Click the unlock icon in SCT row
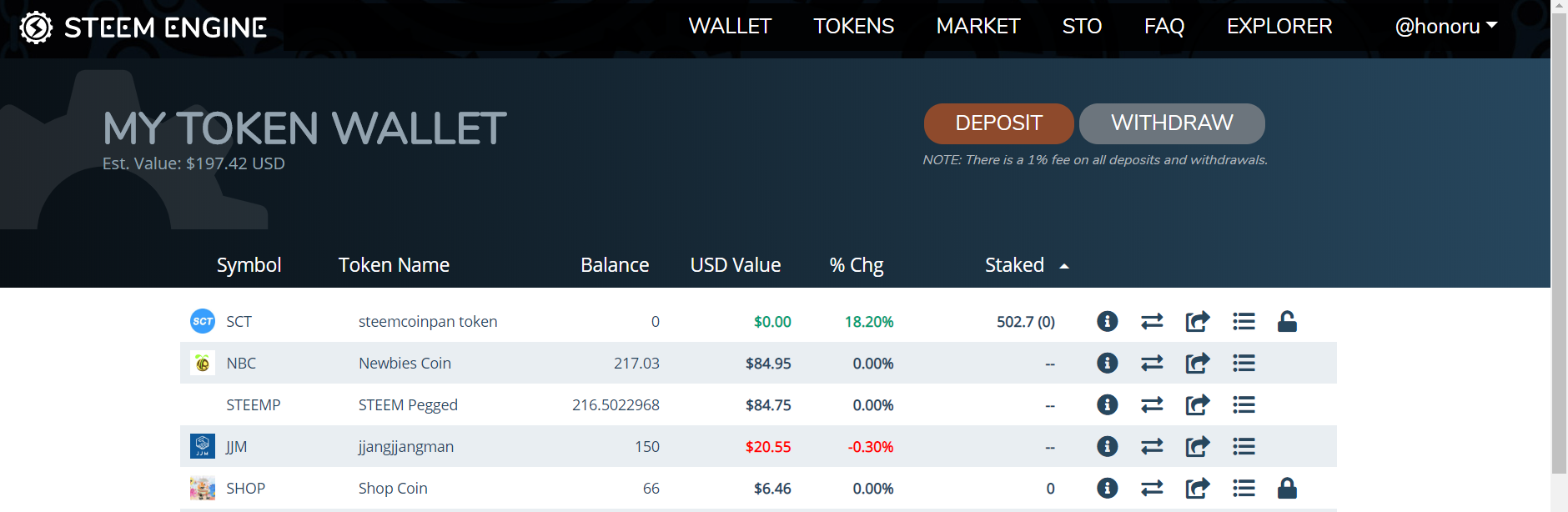 [x=1287, y=321]
